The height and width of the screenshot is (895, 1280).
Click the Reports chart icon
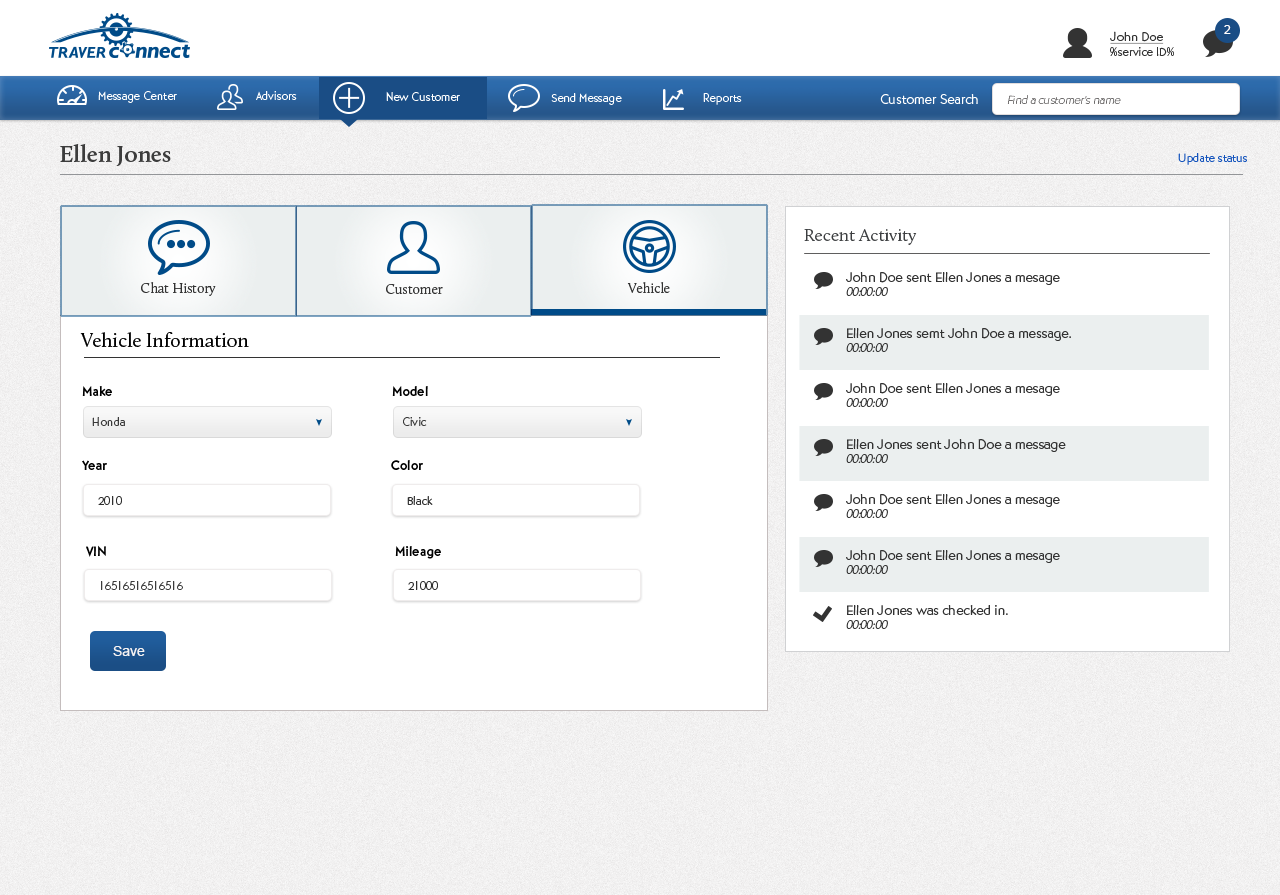(x=674, y=98)
